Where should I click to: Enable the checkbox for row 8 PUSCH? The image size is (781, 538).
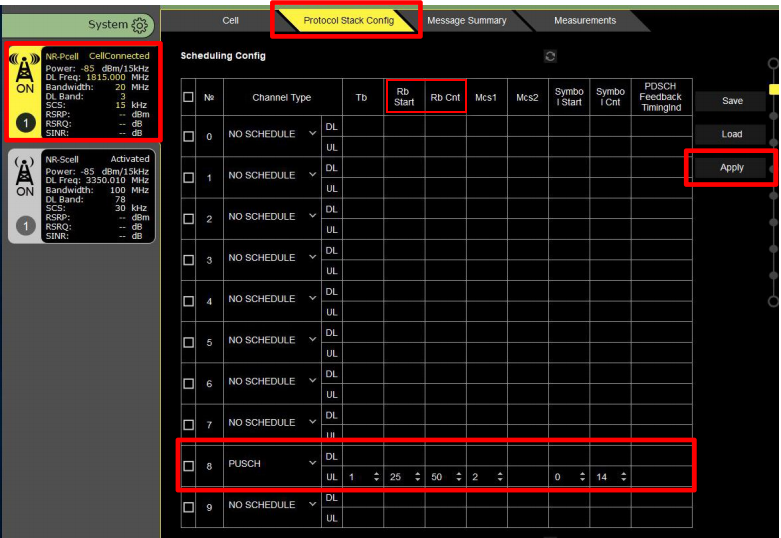tap(188, 465)
